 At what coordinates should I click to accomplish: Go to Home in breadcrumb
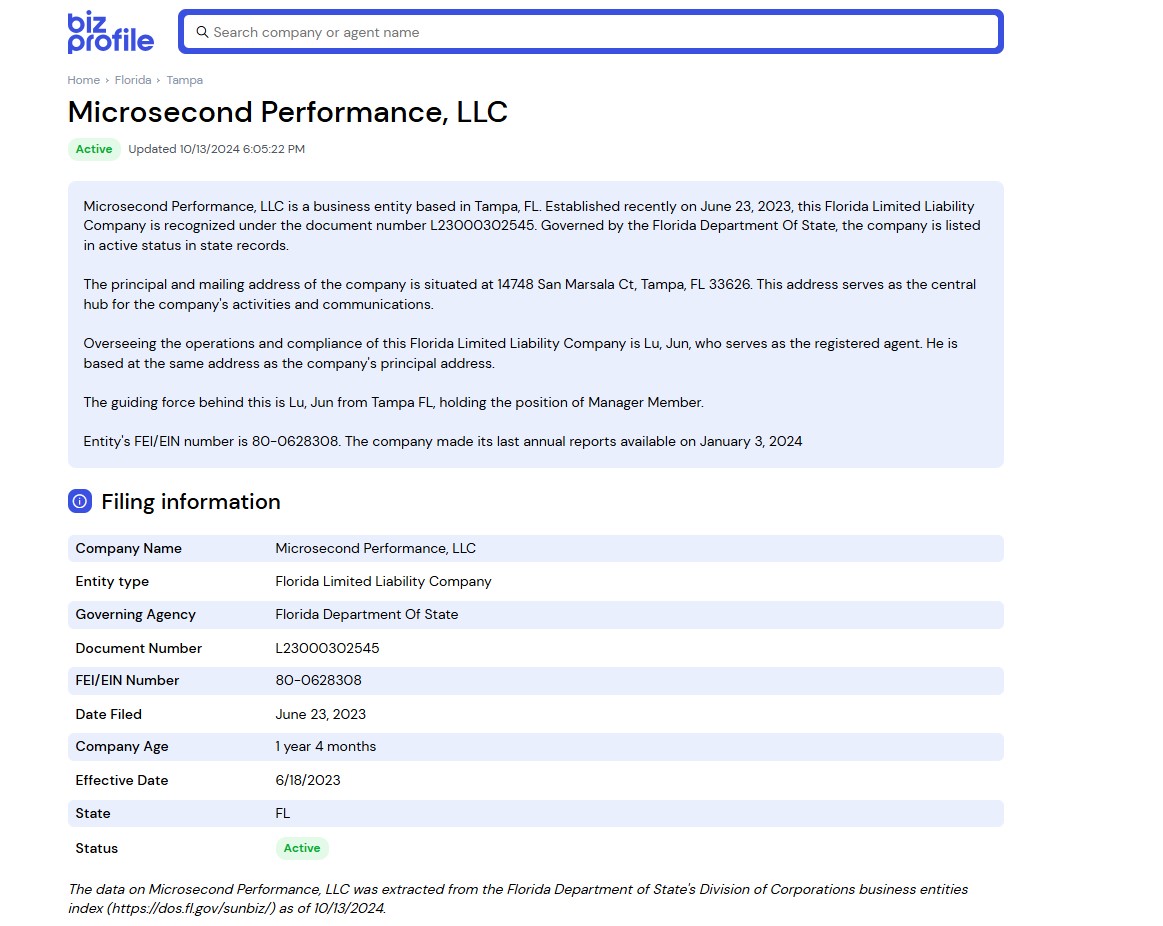[x=83, y=80]
